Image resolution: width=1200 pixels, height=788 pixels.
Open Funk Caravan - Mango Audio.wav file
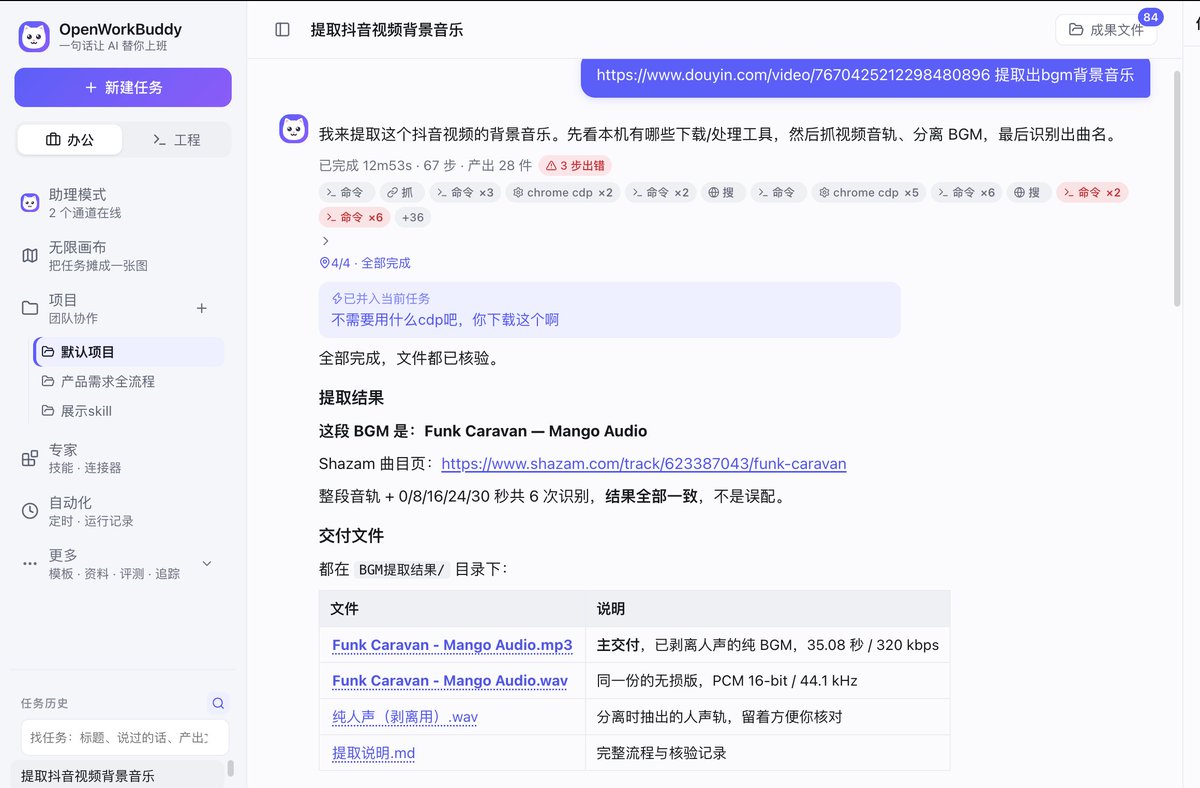point(450,681)
